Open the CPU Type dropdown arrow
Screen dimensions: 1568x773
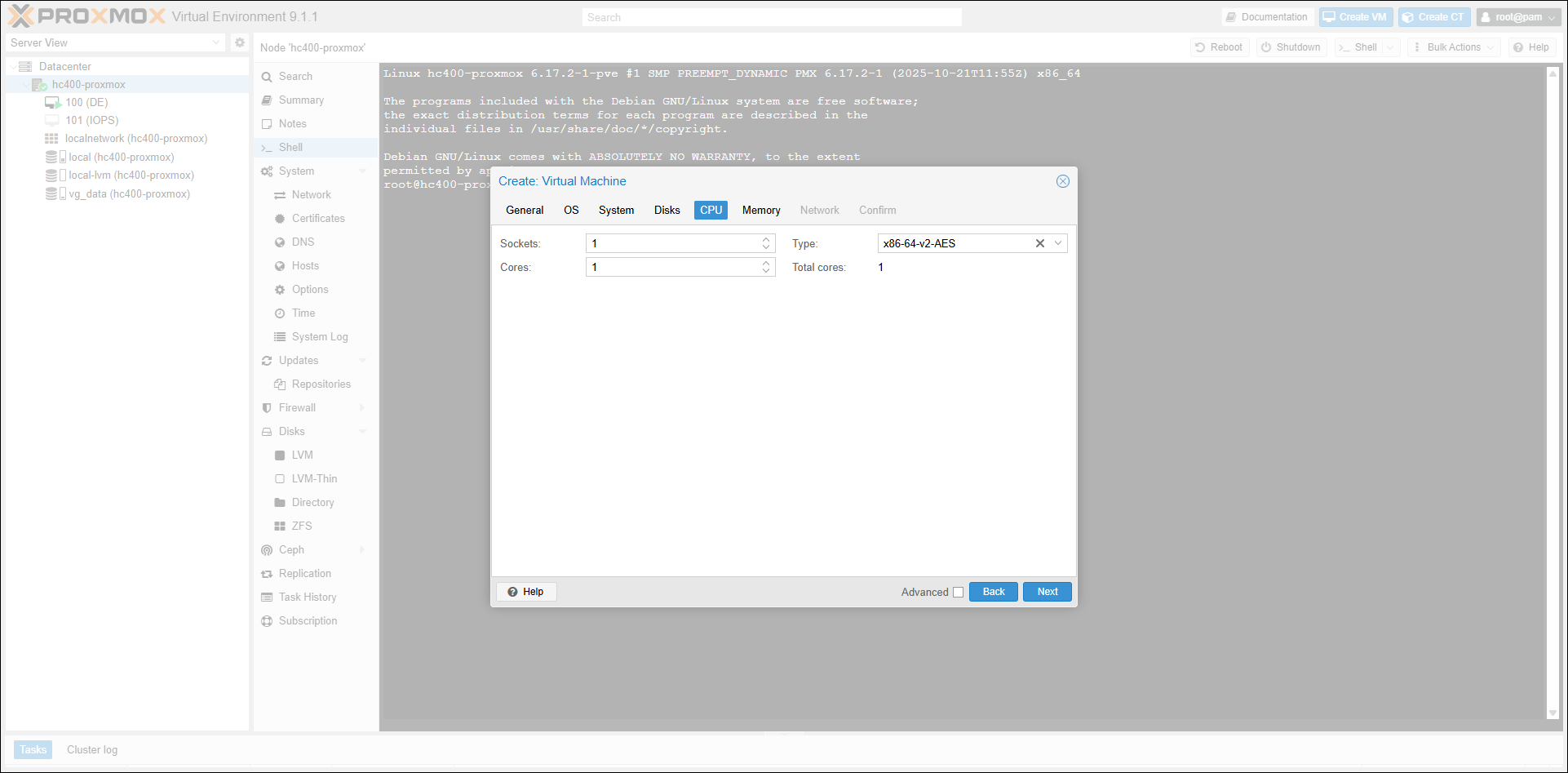(x=1058, y=243)
